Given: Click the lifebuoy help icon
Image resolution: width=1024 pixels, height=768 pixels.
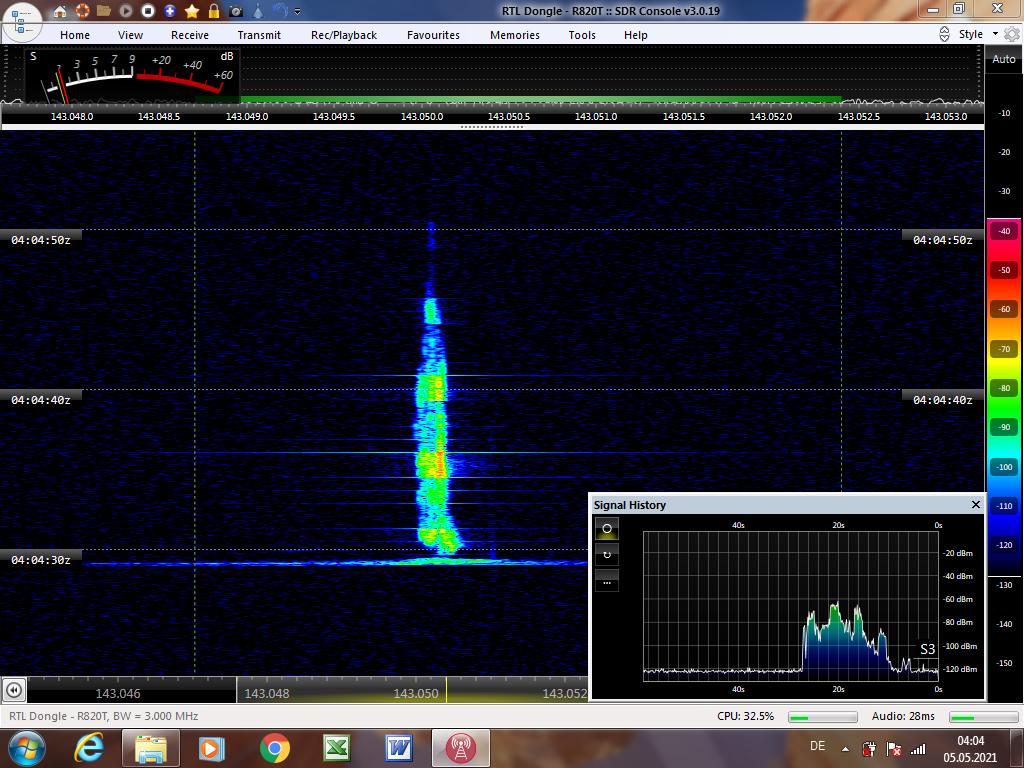Looking at the screenshot, I should tap(82, 11).
